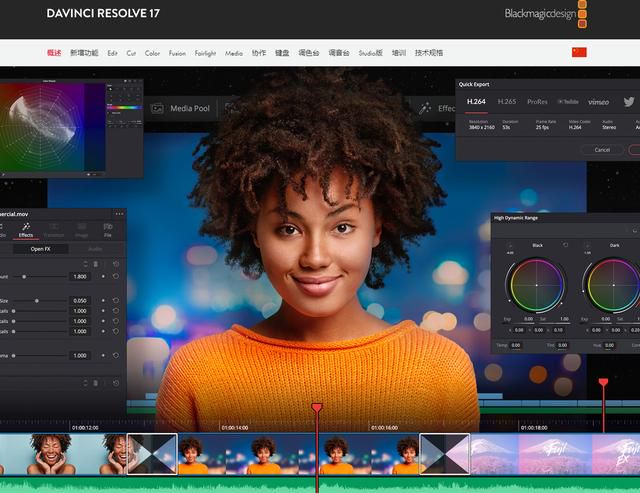
Task: Add a keyframe on the 0.050 Size row
Action: pos(103,300)
